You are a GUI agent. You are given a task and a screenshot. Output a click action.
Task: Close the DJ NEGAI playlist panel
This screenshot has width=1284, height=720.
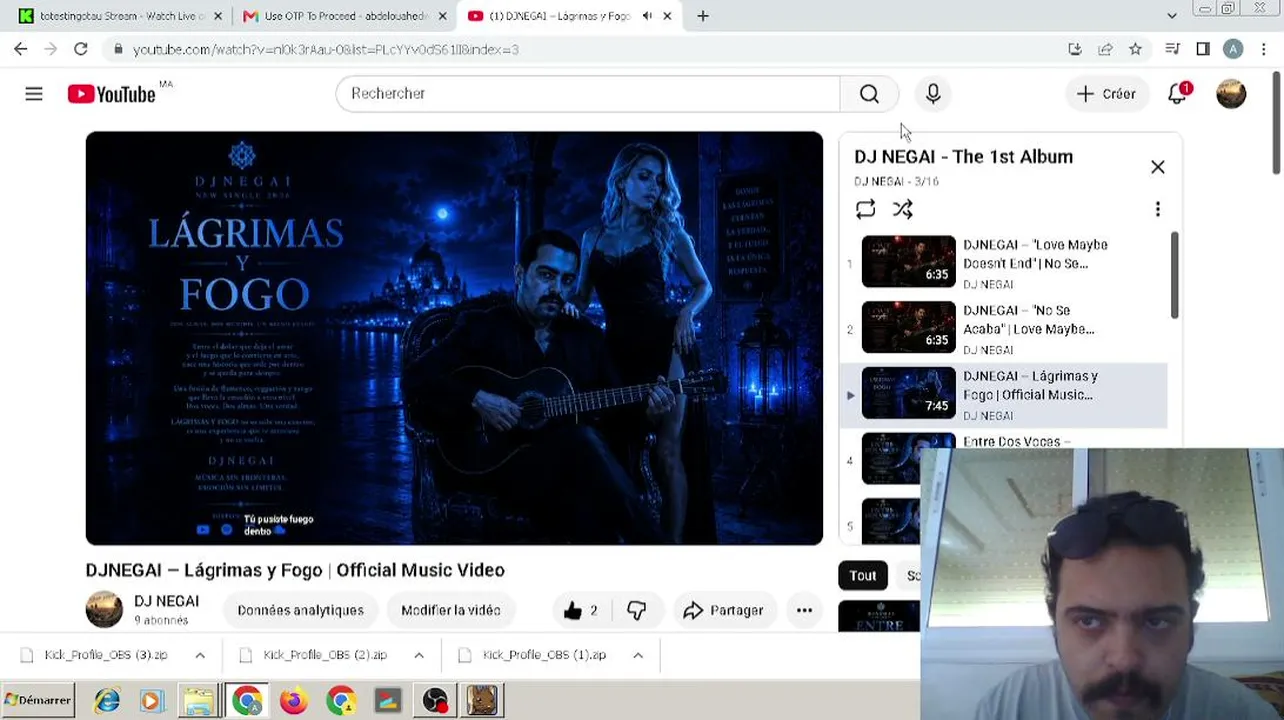point(1158,167)
